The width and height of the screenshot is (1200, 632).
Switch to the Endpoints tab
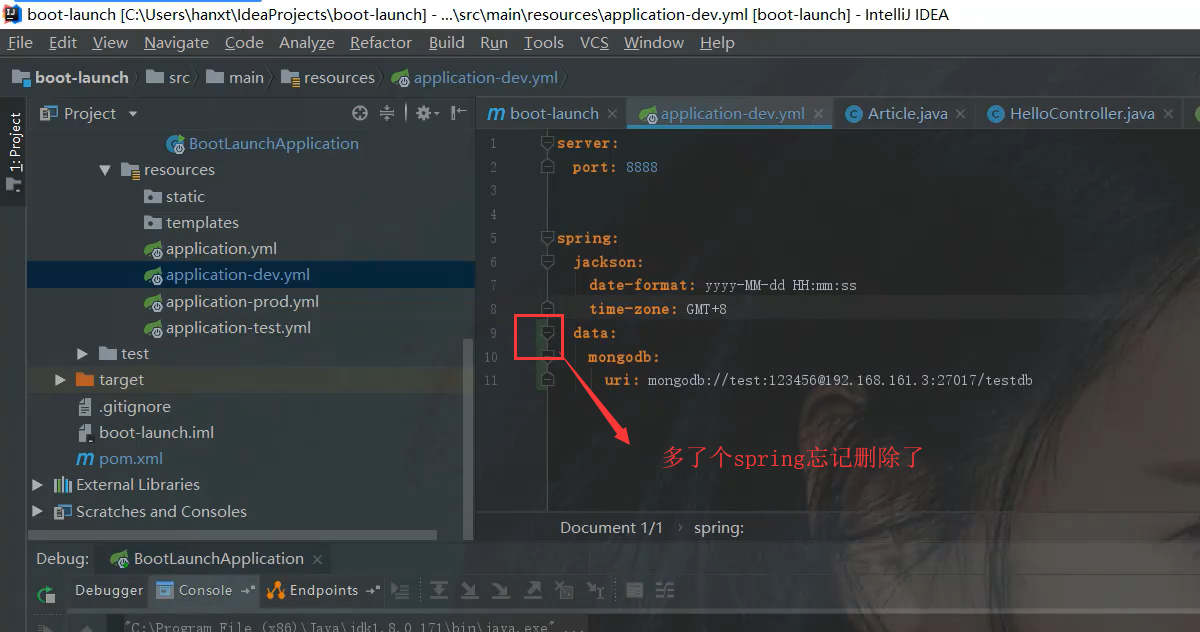point(324,590)
